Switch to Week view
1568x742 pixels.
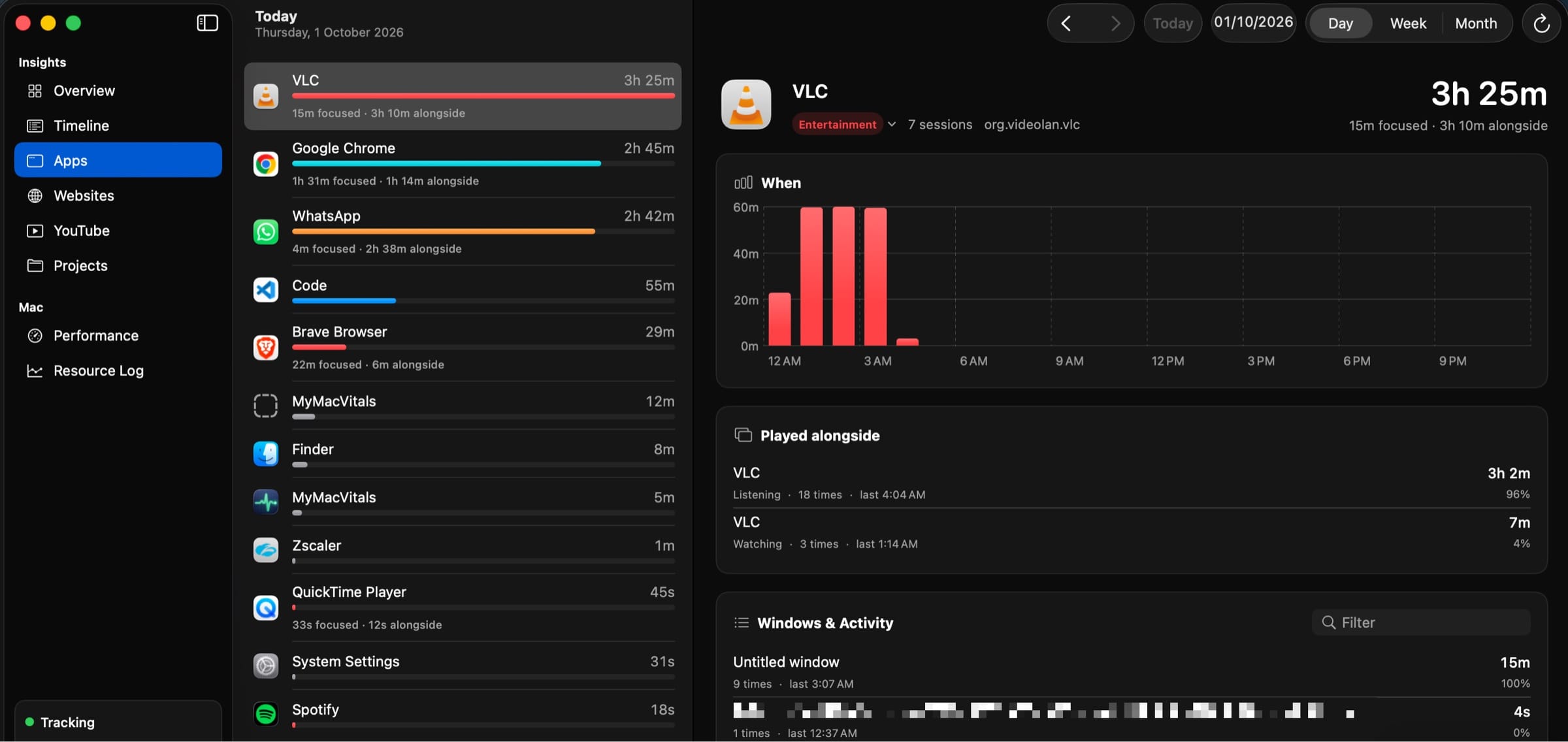[x=1408, y=24]
